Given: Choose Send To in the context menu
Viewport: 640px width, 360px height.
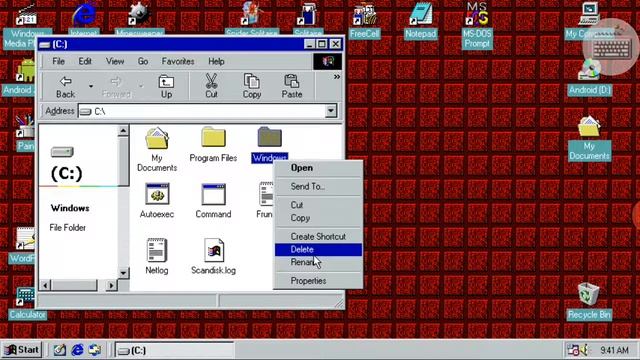Looking at the screenshot, I should click(x=318, y=187).
